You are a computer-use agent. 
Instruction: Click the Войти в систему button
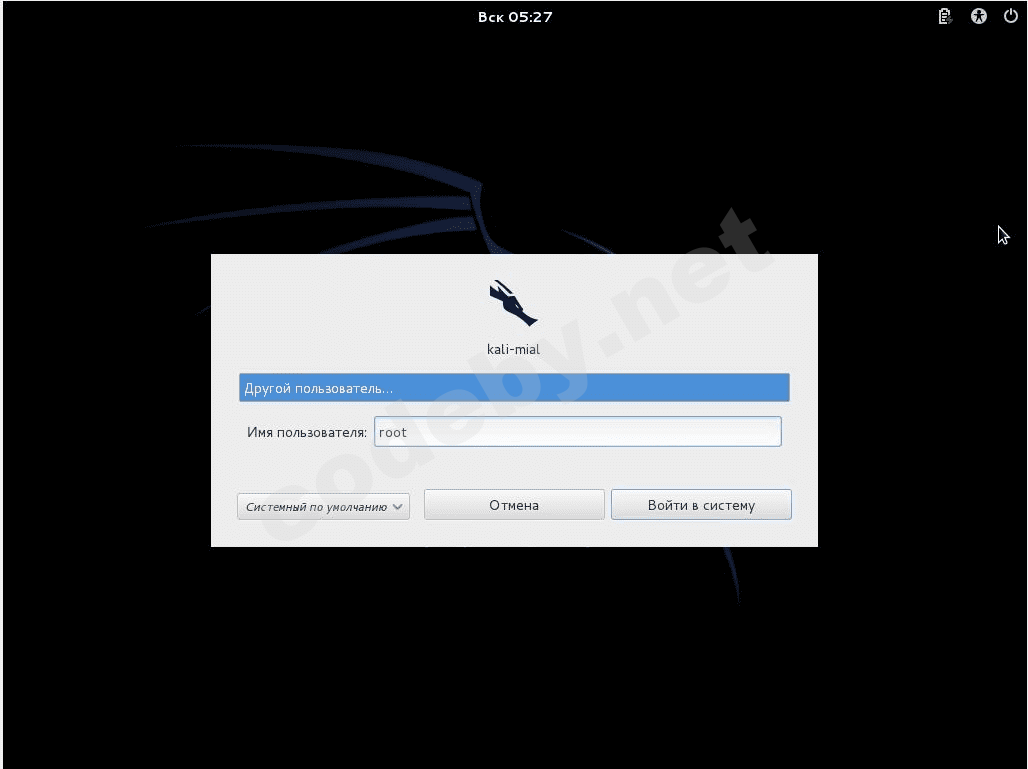[x=701, y=505]
